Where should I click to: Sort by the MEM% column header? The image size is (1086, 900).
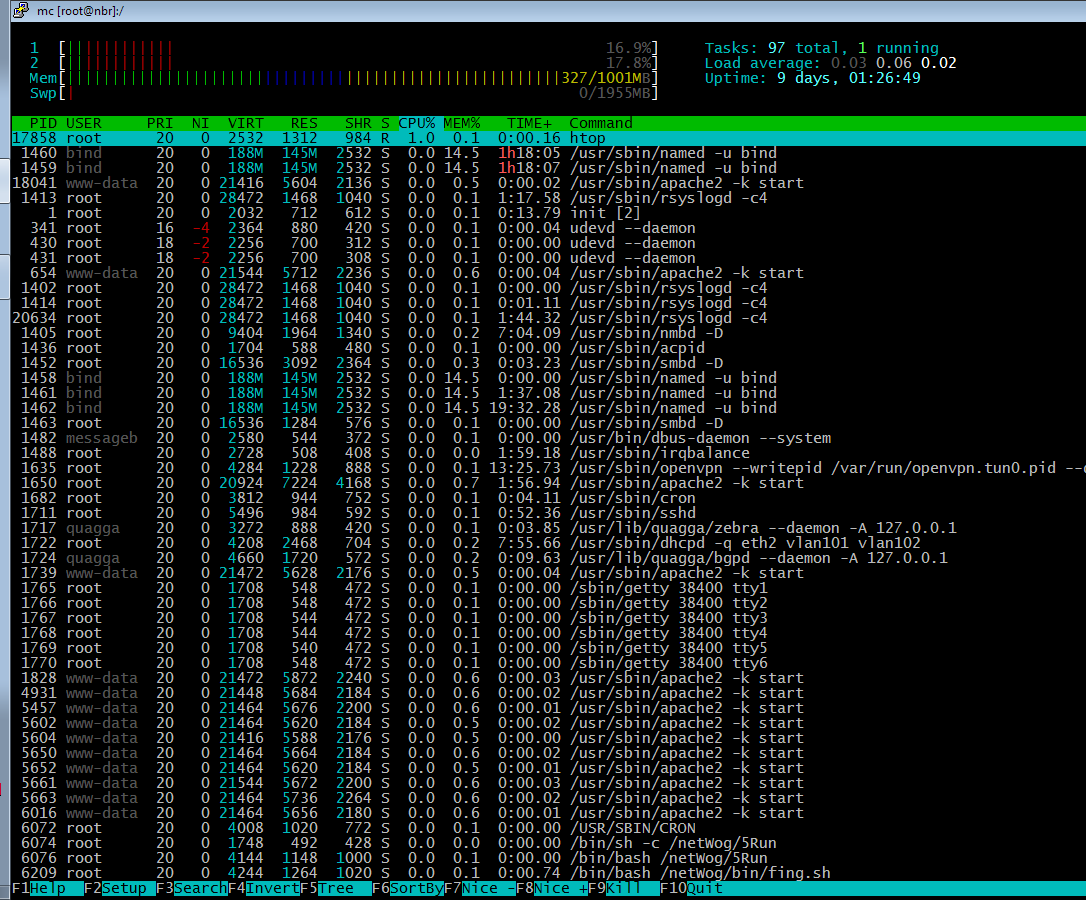coord(461,123)
